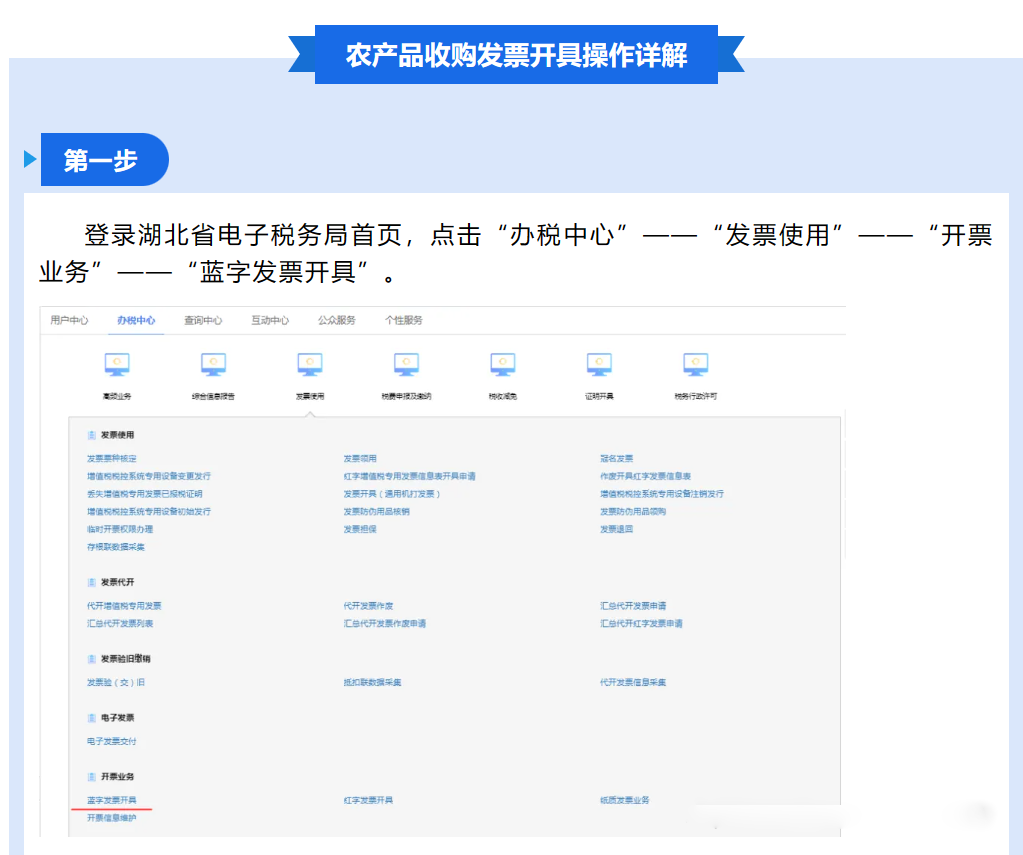Click the 税务行政许可 monitor icon

click(695, 364)
